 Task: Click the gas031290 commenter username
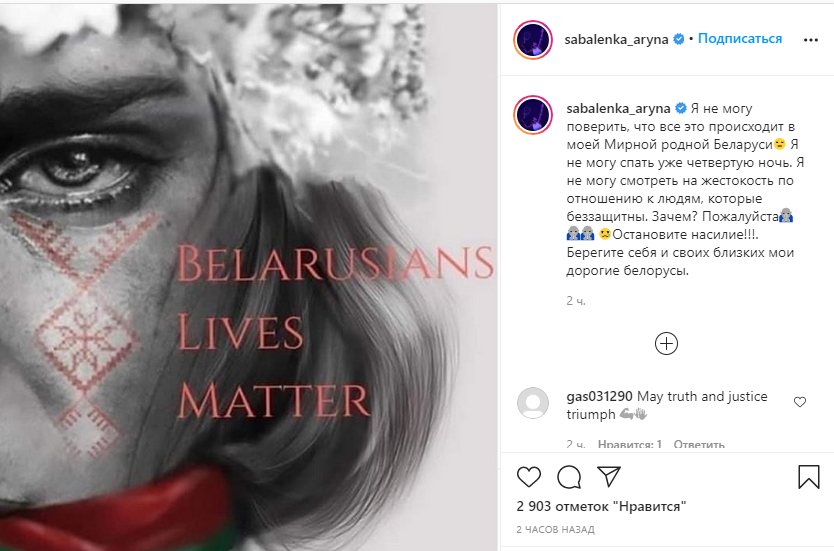pos(599,396)
